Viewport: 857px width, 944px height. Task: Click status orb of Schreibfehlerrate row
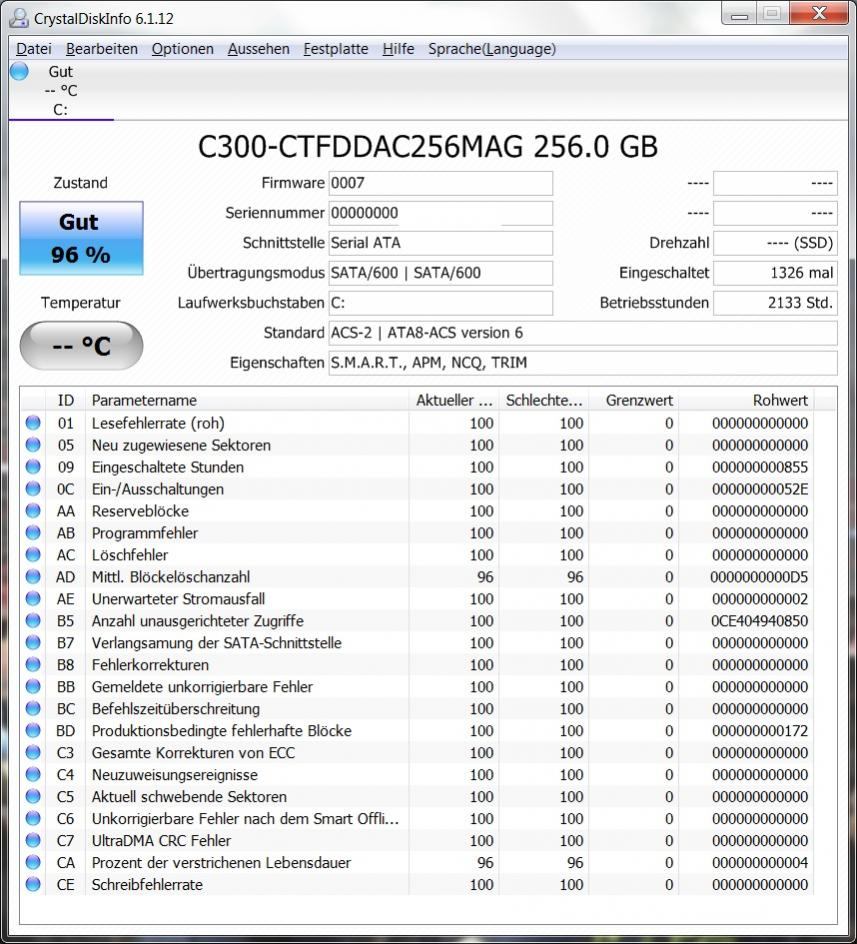[x=33, y=884]
